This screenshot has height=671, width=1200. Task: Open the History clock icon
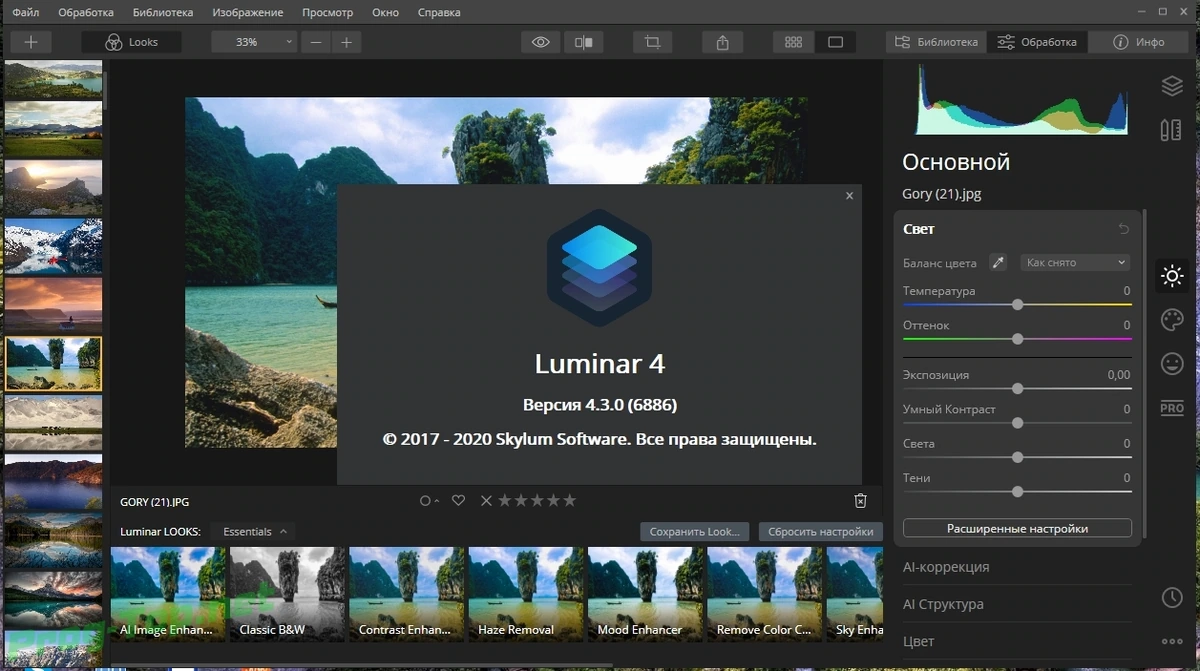point(1172,598)
